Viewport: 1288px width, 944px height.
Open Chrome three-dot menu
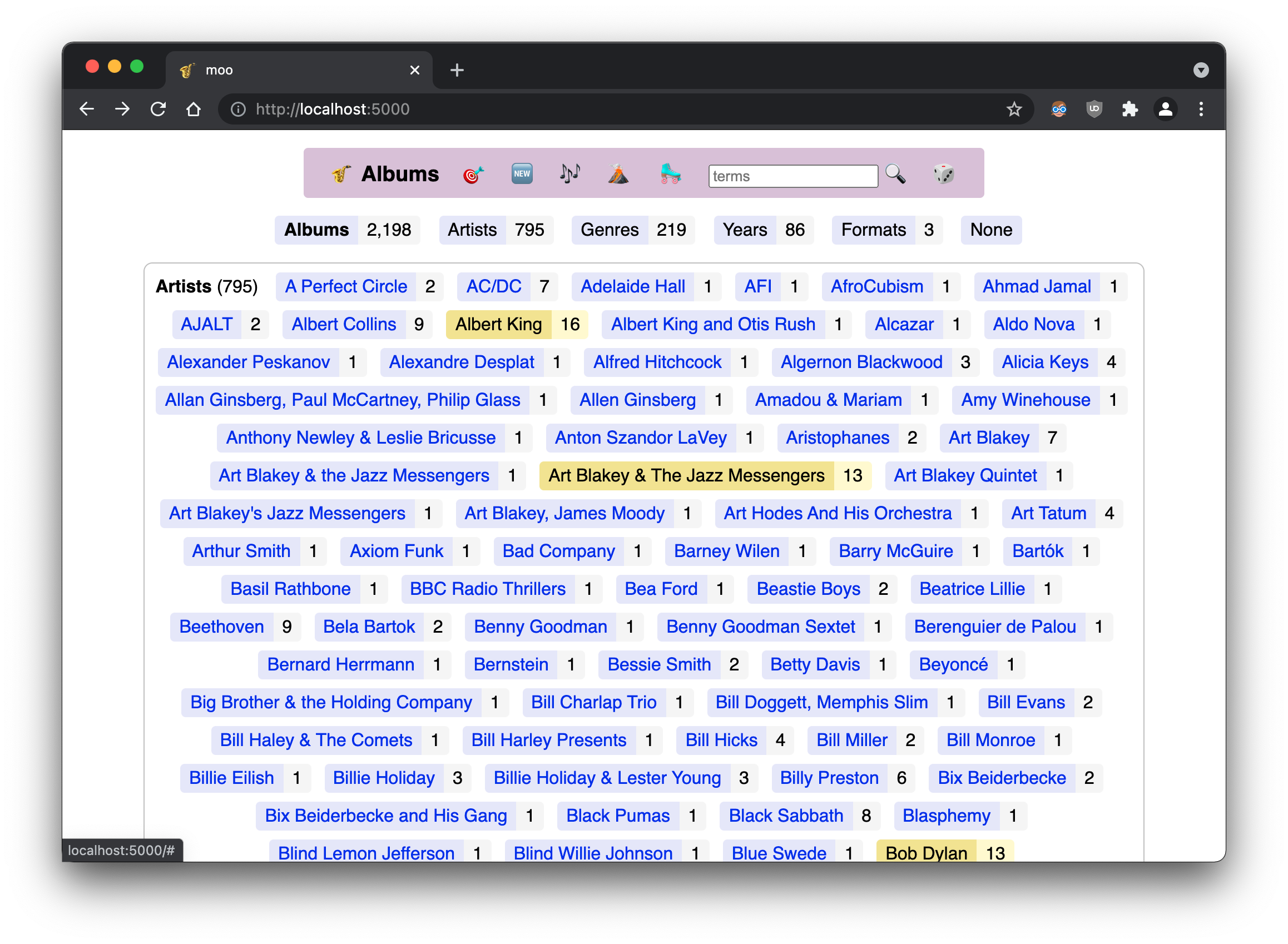[x=1201, y=109]
